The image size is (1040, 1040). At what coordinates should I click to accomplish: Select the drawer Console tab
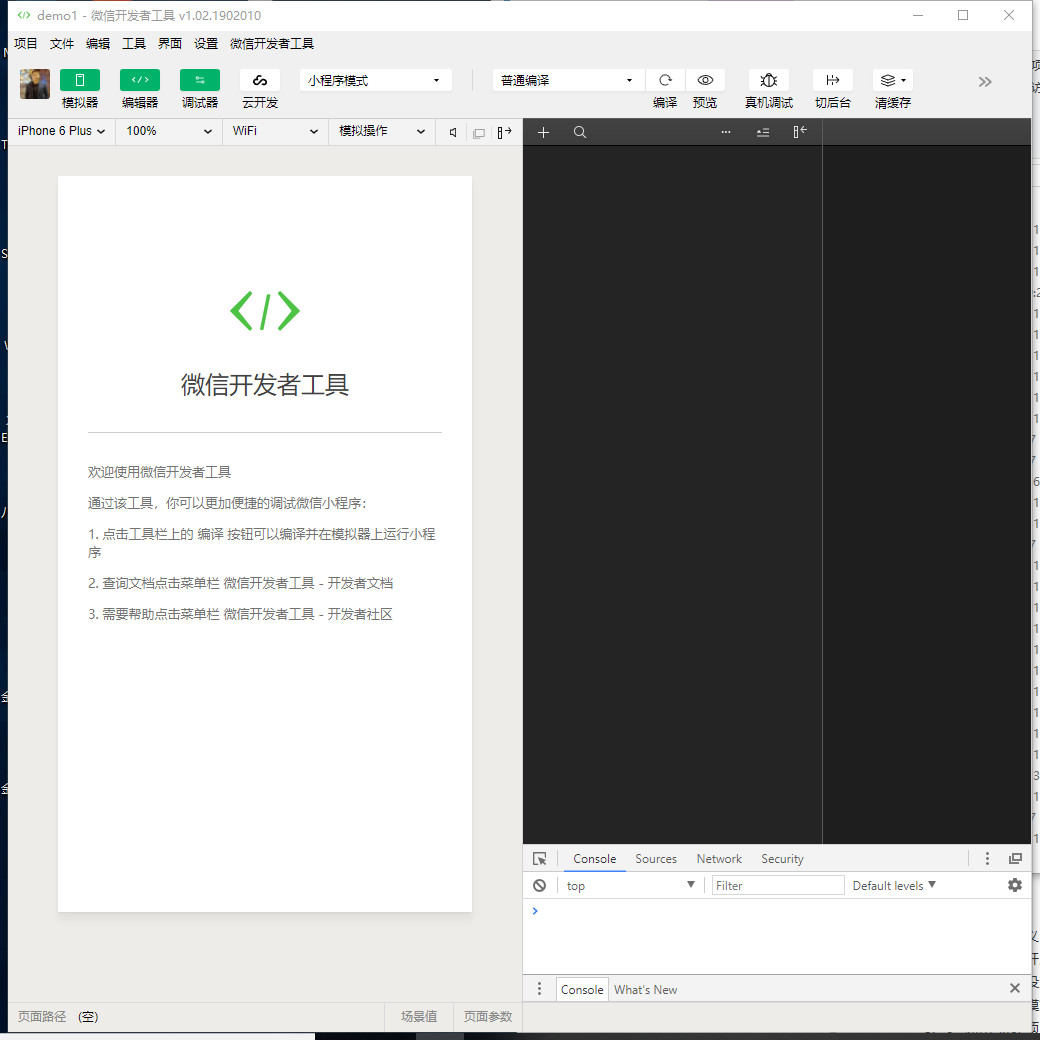(582, 990)
